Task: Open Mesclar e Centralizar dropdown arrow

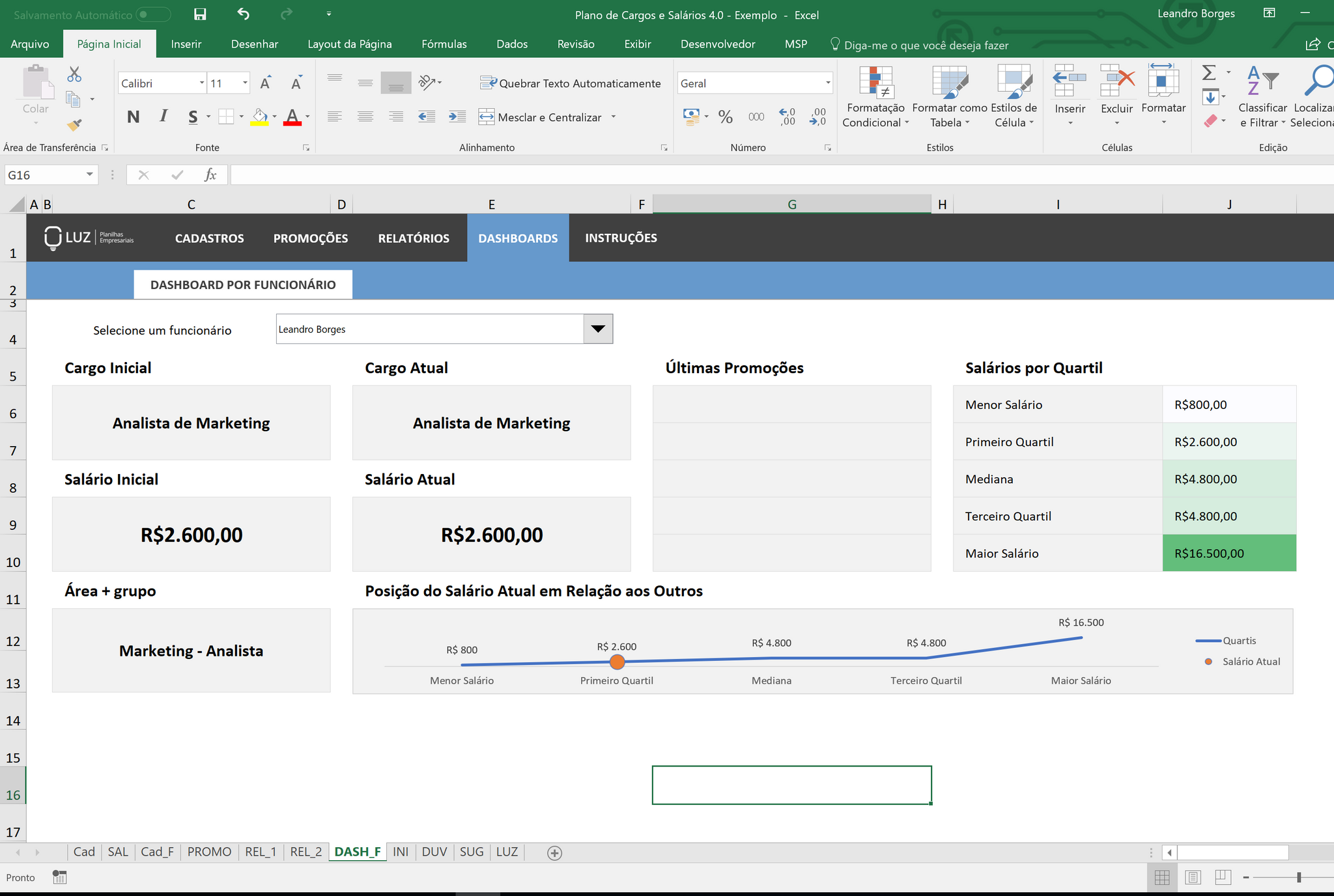Action: click(x=614, y=117)
